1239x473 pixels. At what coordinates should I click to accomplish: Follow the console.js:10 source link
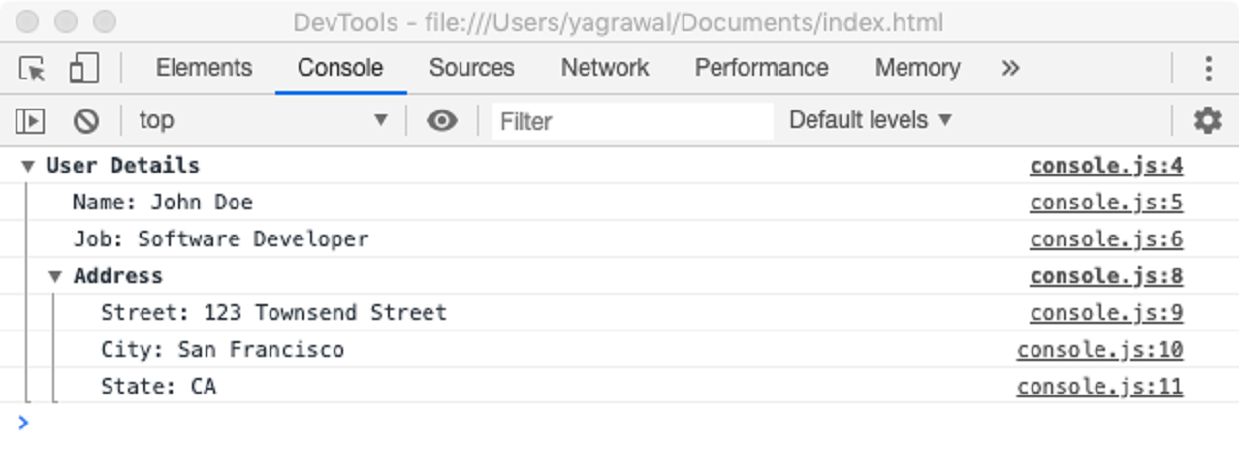(x=1100, y=350)
